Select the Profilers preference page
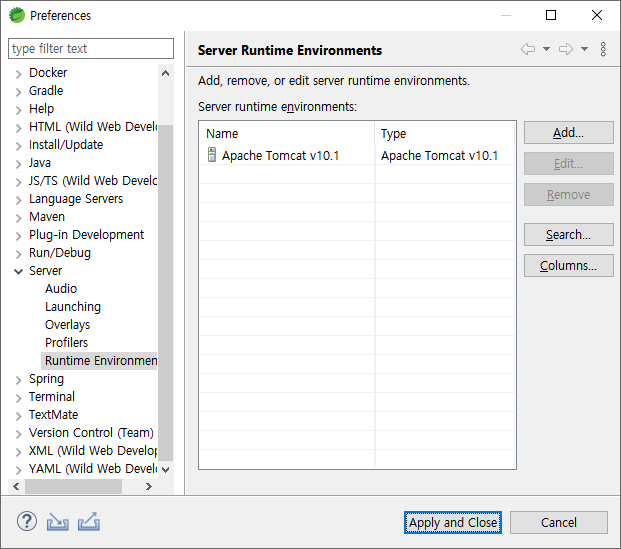621x549 pixels. point(66,343)
